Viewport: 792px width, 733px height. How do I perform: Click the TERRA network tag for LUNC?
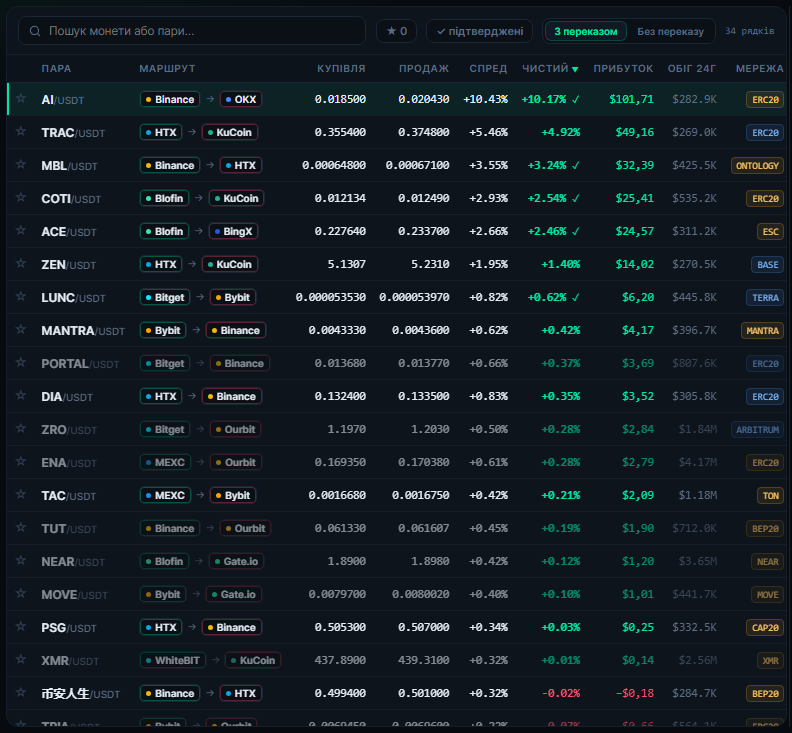click(765, 298)
